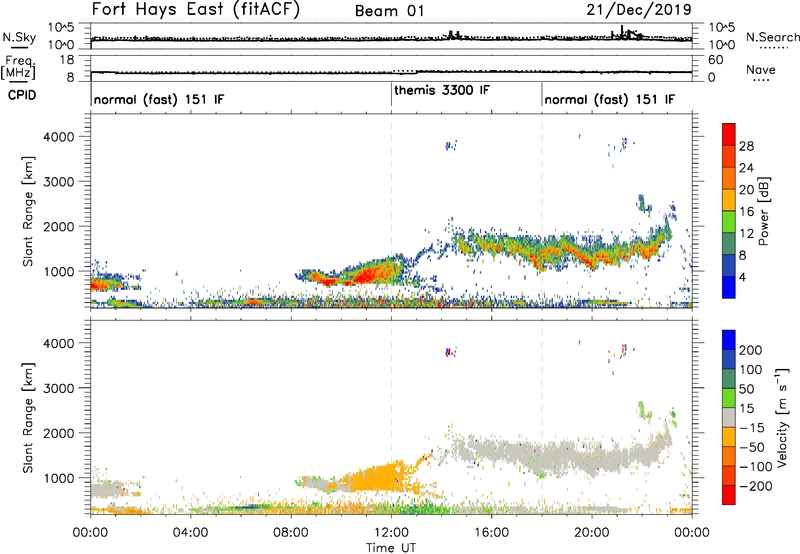
Task: Click the 'Velocity [m s-1]' color bar title
Action: point(783,418)
